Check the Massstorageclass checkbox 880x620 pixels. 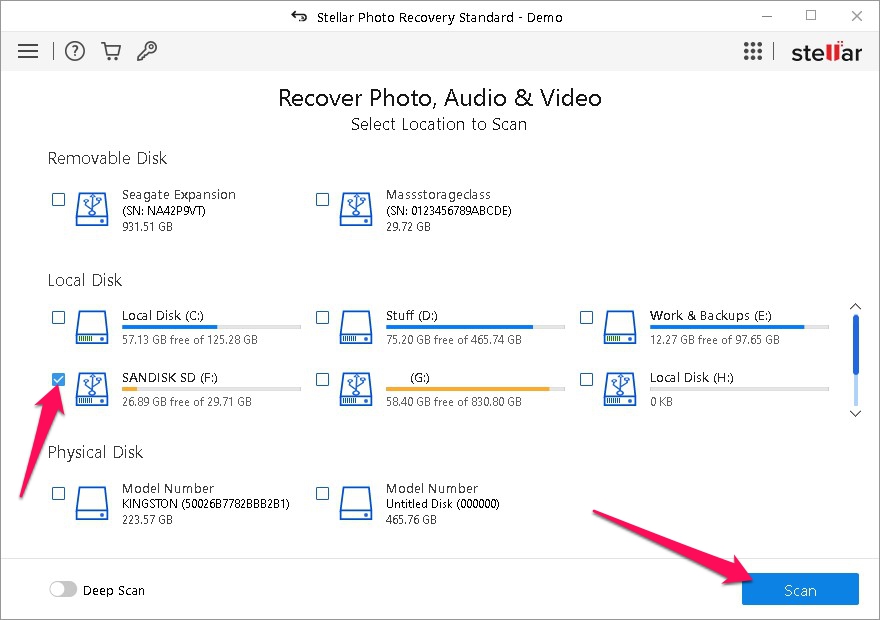coord(322,199)
